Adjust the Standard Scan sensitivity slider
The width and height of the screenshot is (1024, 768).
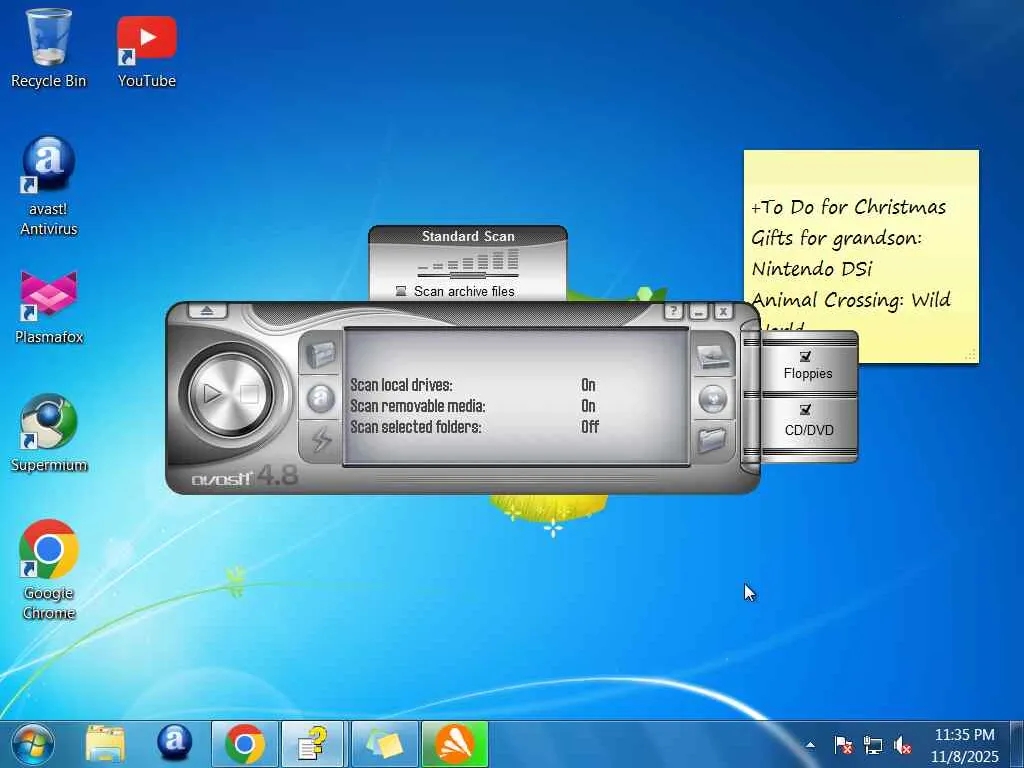pyautogui.click(x=468, y=275)
